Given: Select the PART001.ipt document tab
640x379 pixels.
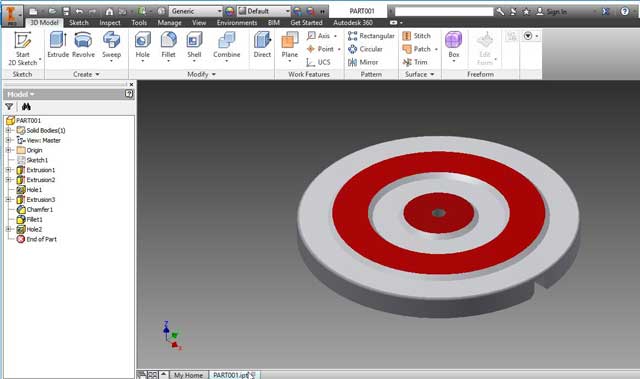Looking at the screenshot, I should click(x=233, y=375).
